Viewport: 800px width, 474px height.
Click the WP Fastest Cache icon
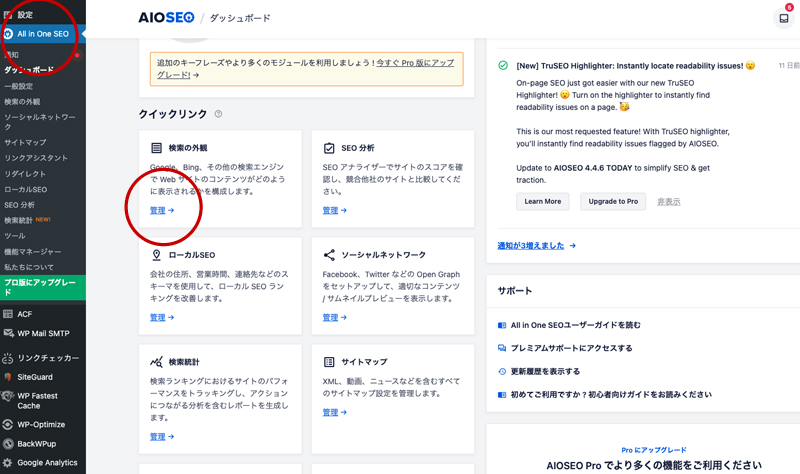click(x=8, y=396)
